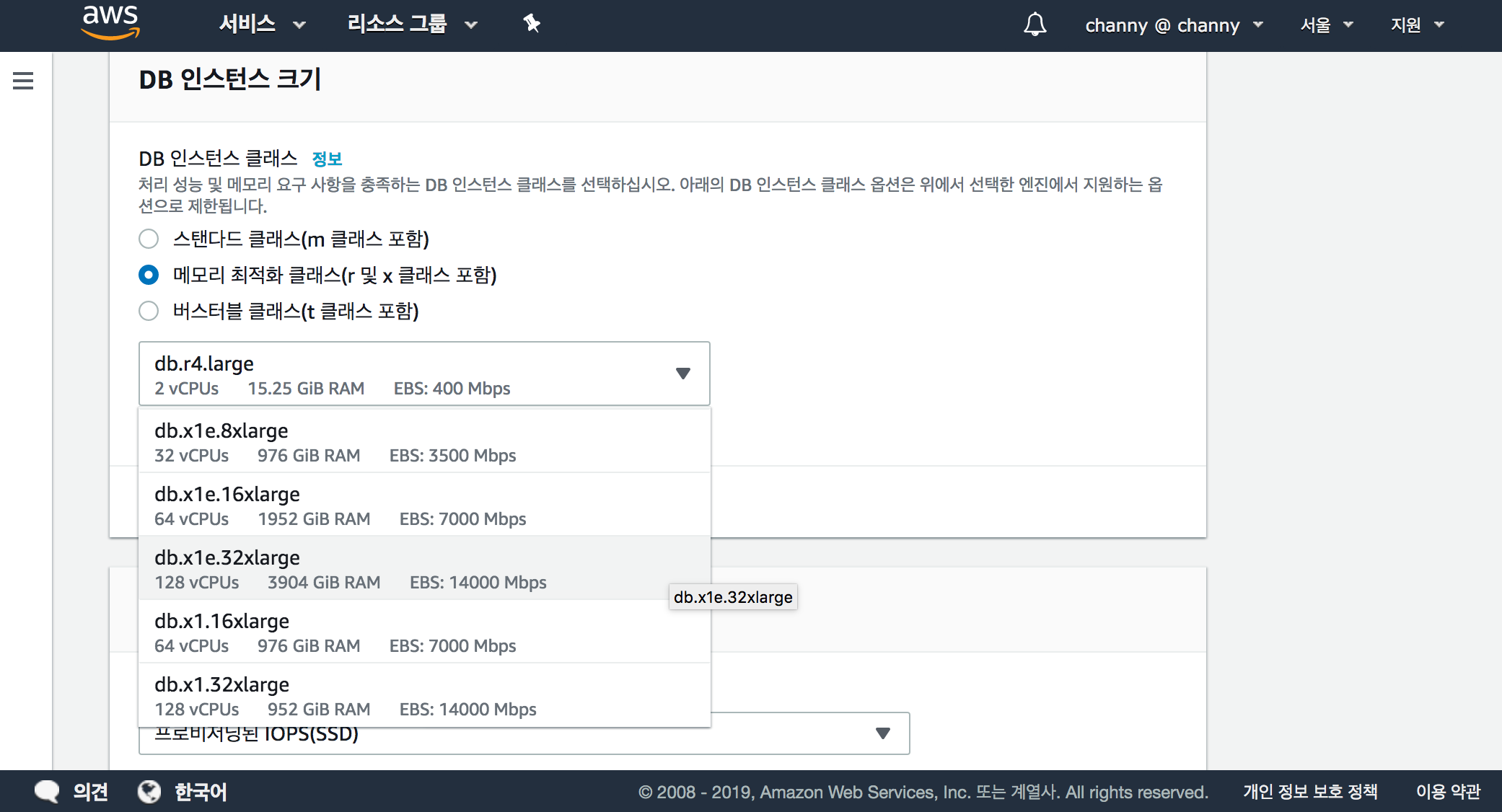Select memory optimized class (r 및 x) radio
Image resolution: width=1502 pixels, height=812 pixels.
pos(149,275)
